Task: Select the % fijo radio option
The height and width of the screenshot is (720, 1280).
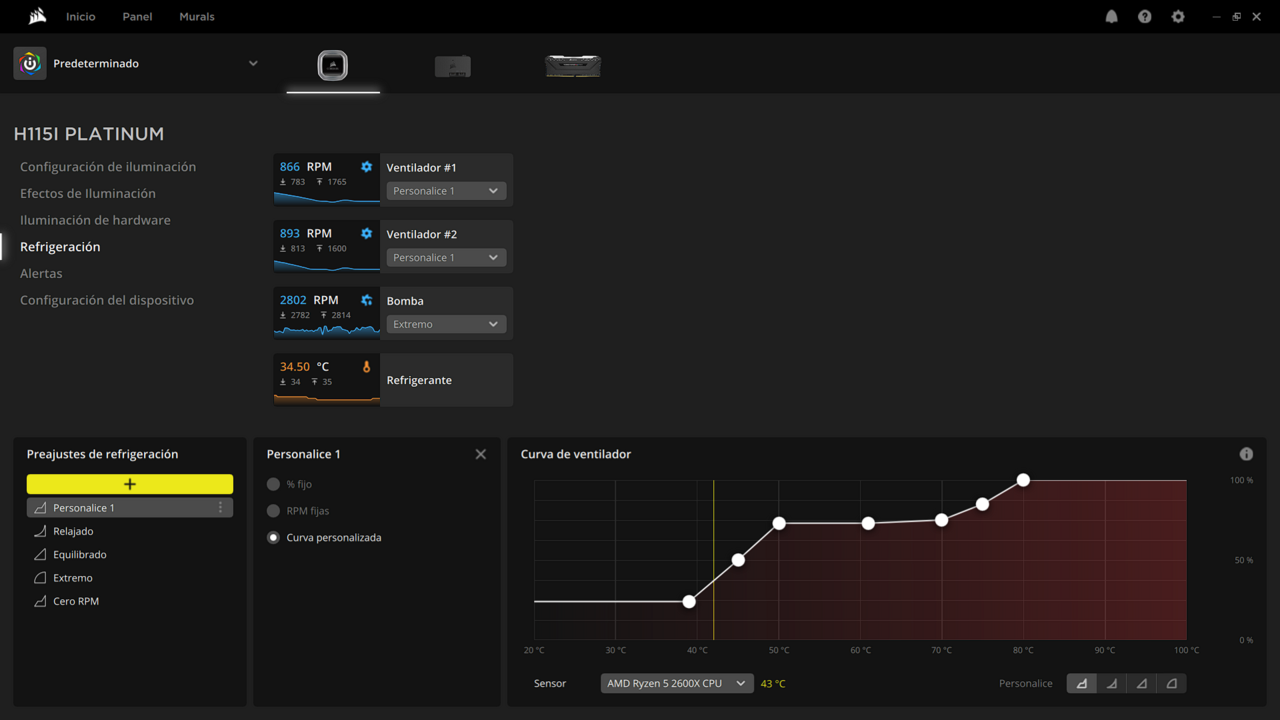Action: [273, 484]
